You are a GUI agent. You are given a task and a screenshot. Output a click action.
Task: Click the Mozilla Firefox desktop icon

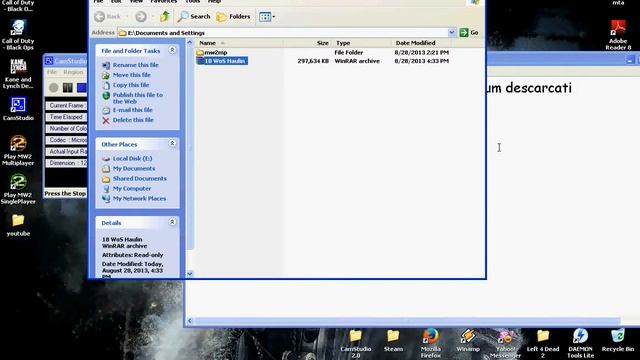click(431, 343)
